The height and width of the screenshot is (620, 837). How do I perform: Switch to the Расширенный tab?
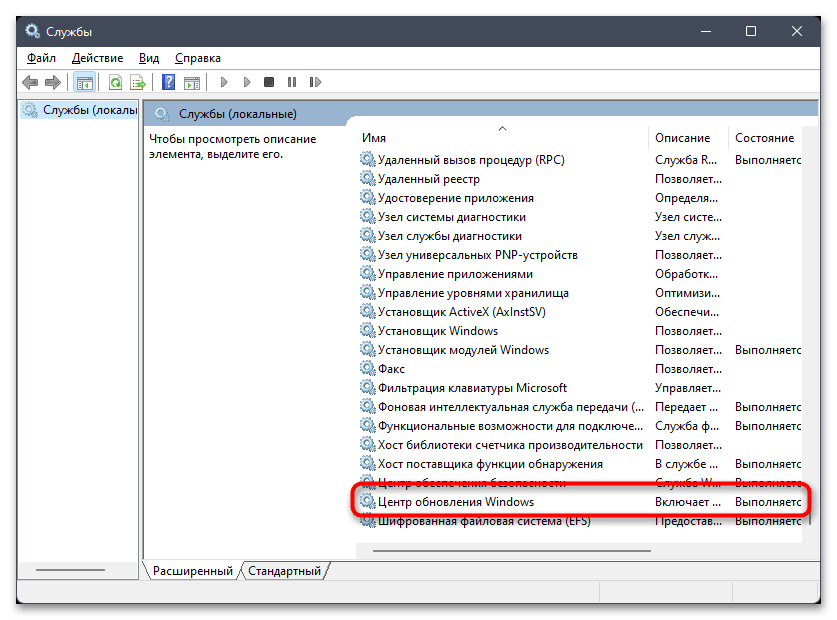click(x=193, y=571)
